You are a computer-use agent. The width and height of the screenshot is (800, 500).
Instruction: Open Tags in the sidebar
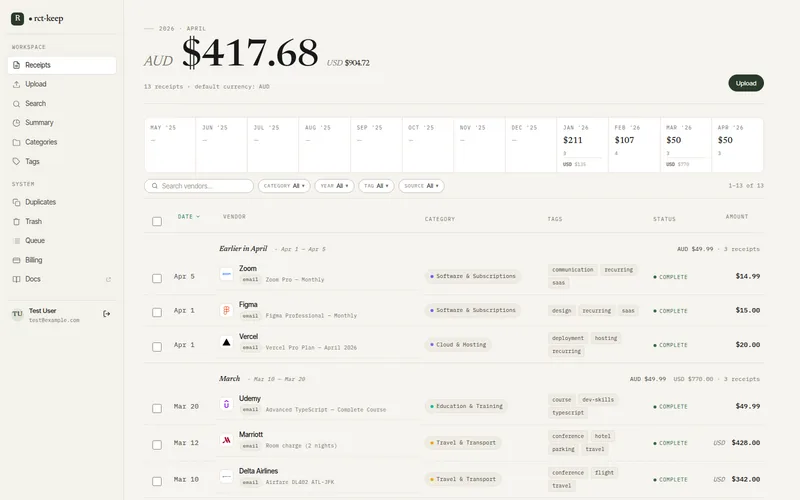pos(62,162)
